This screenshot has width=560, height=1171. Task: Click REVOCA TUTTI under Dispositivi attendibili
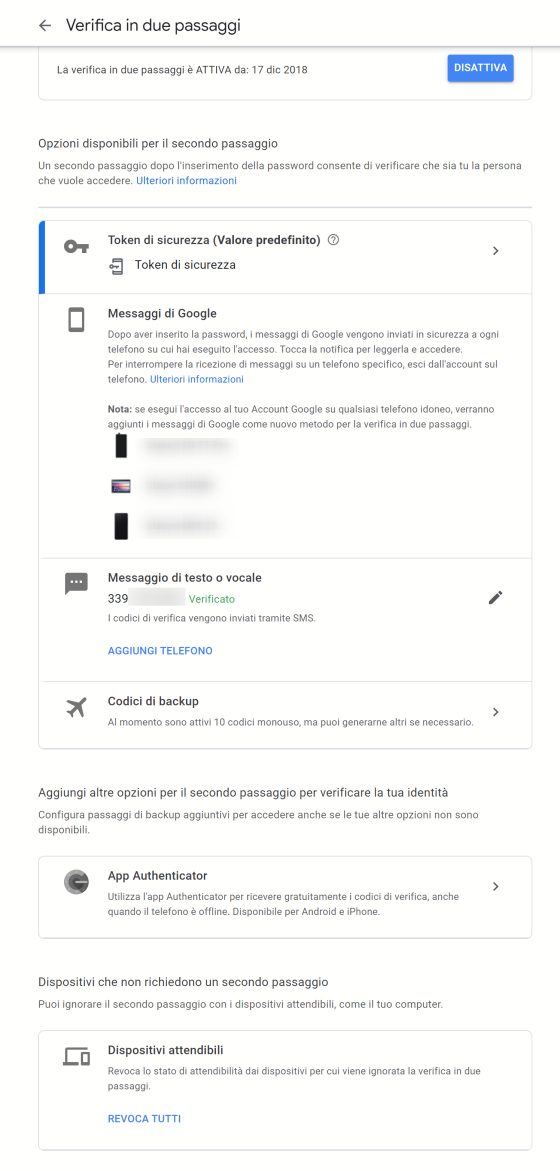click(144, 1119)
